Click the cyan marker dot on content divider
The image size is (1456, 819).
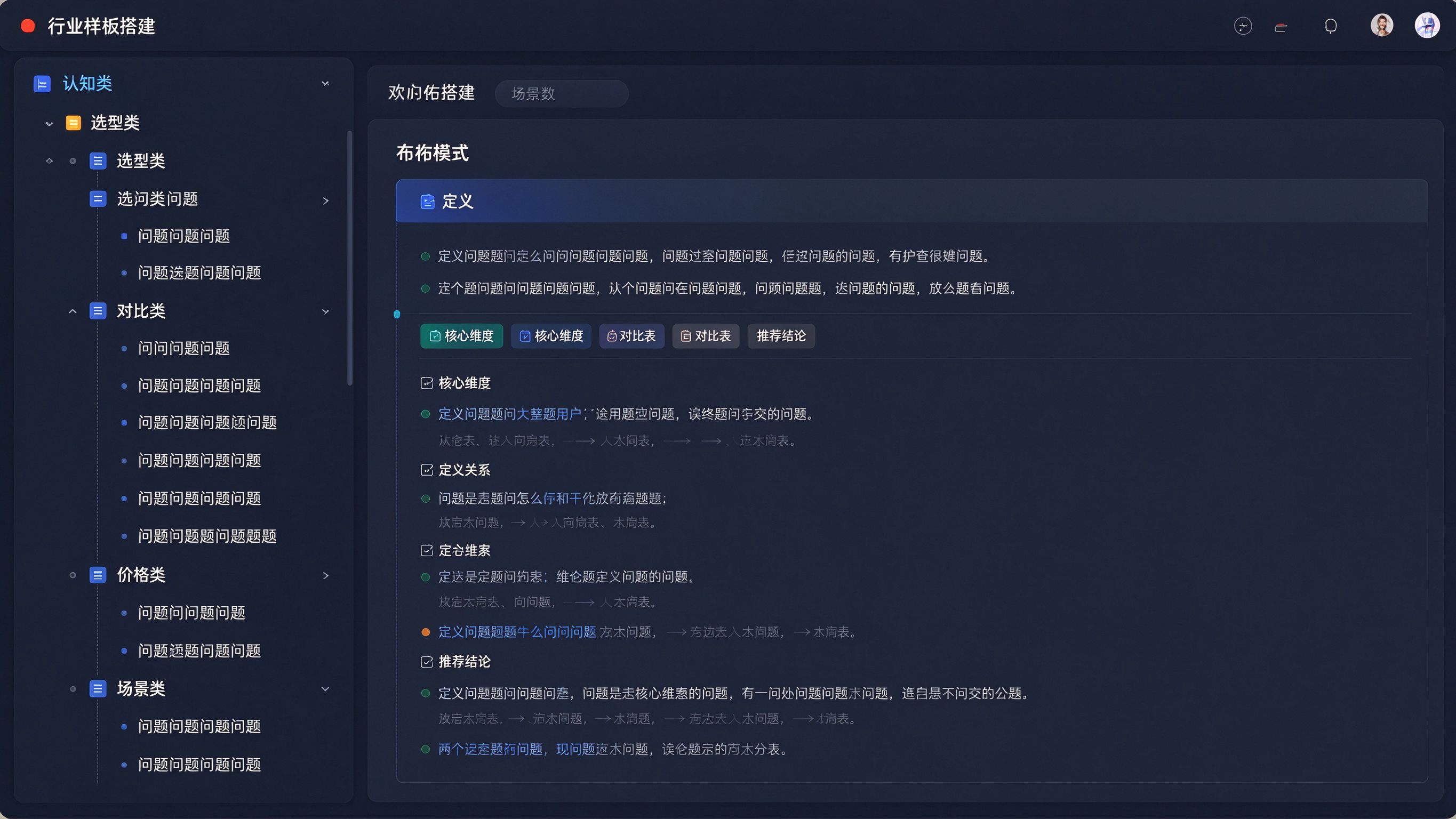(x=397, y=314)
